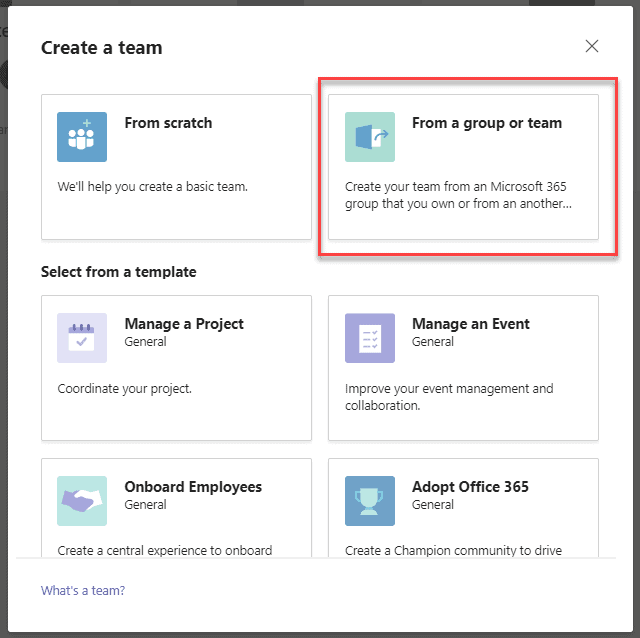Screen dimensions: 640x638
Task: Click the Manage a Project calendar icon
Action: [82, 338]
